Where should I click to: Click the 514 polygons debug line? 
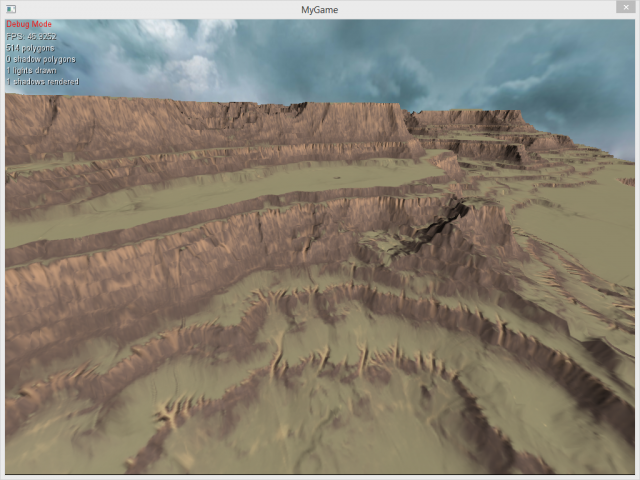[x=31, y=47]
